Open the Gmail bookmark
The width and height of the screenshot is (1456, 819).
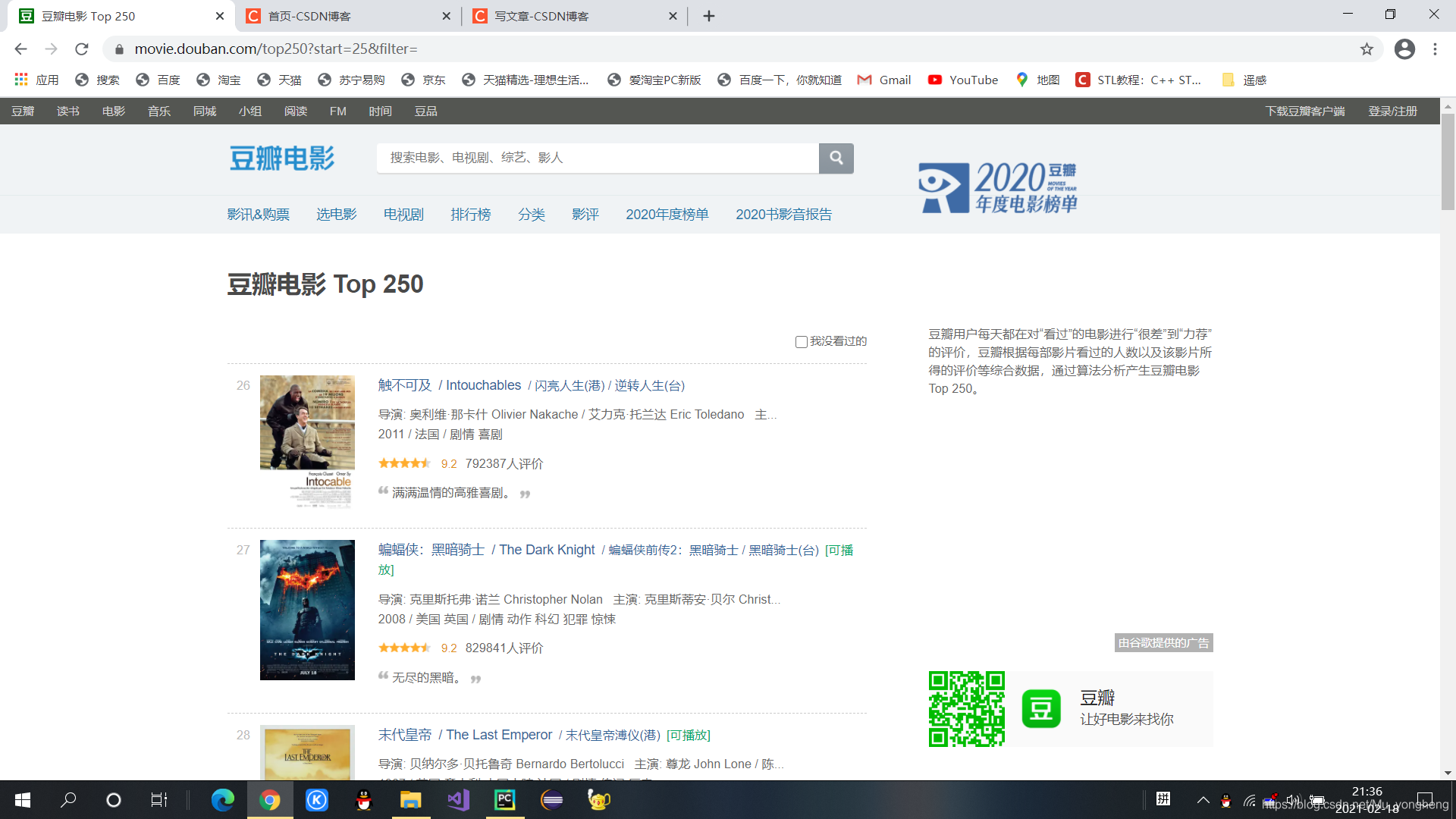884,80
